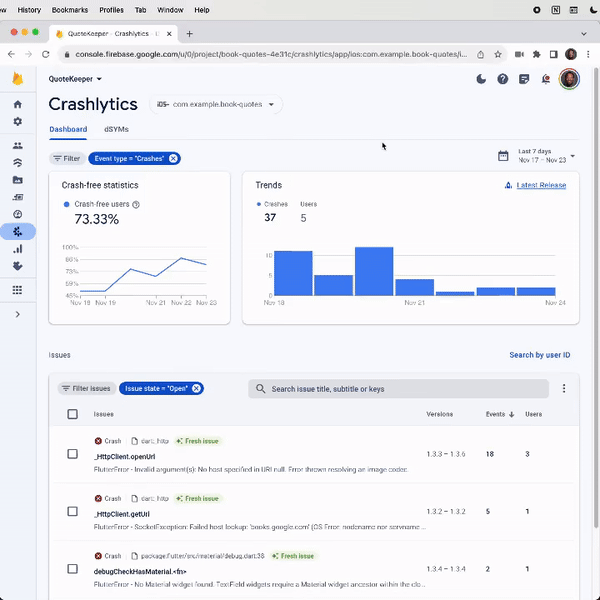Check the _HttpClient.openUrl issue checkbox

coord(72,454)
